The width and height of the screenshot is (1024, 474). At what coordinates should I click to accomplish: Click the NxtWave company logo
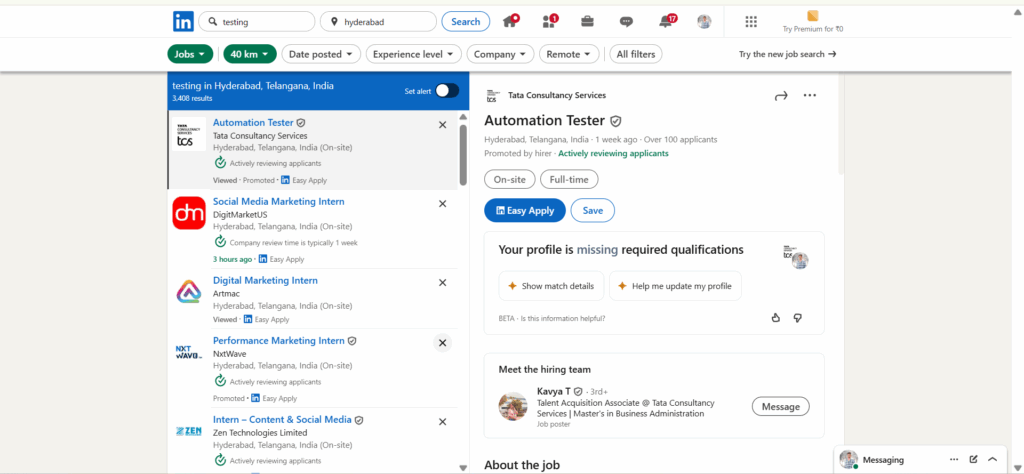point(189,353)
